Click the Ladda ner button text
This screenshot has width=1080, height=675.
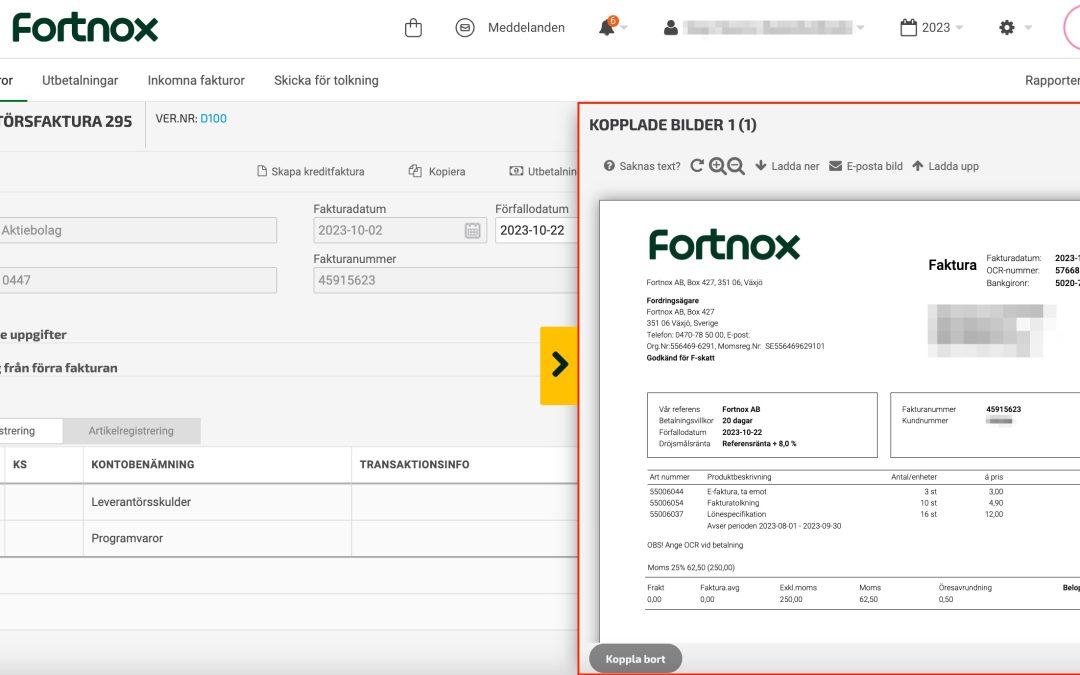pyautogui.click(x=796, y=166)
